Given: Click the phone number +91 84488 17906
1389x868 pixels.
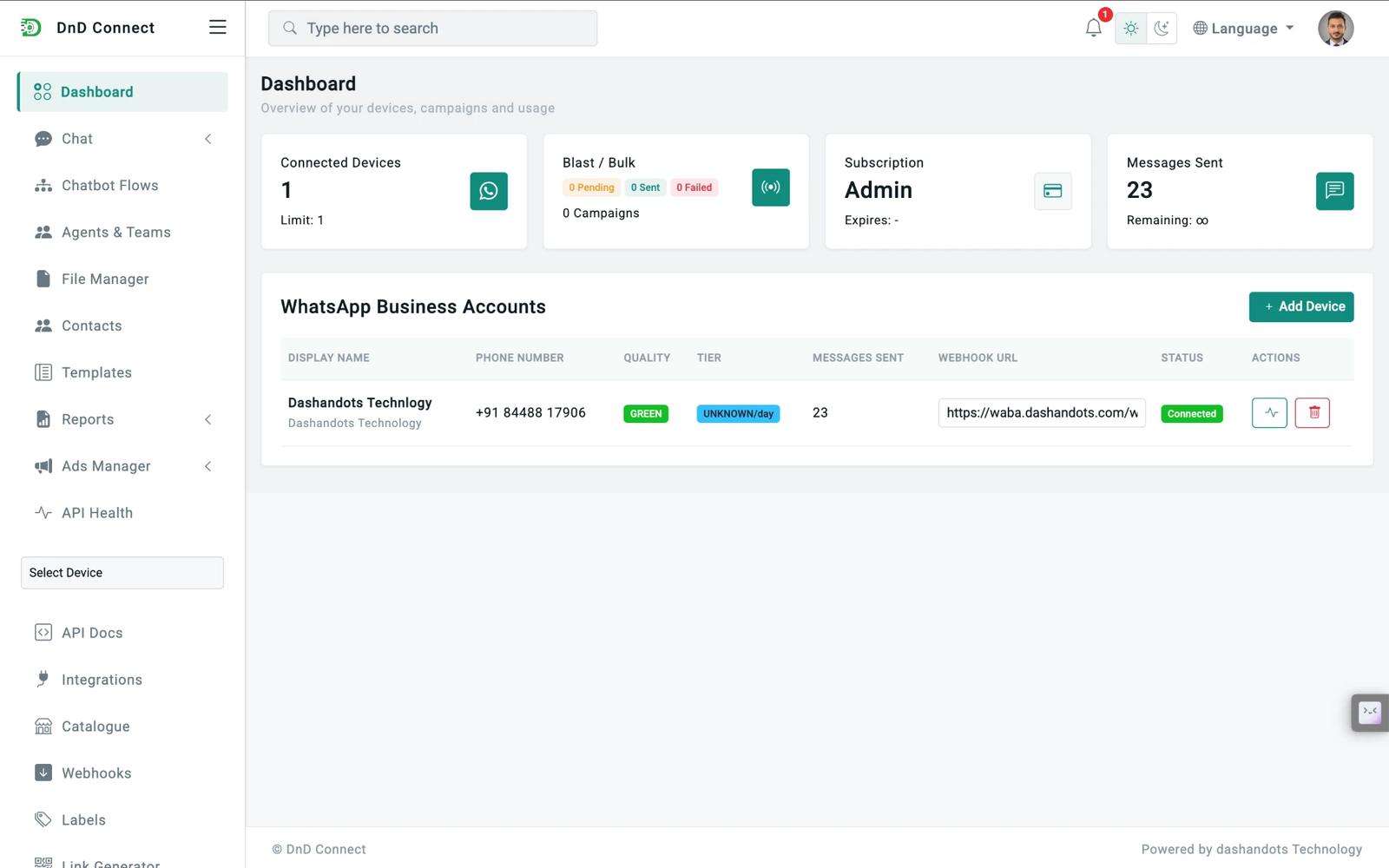Looking at the screenshot, I should tap(530, 413).
